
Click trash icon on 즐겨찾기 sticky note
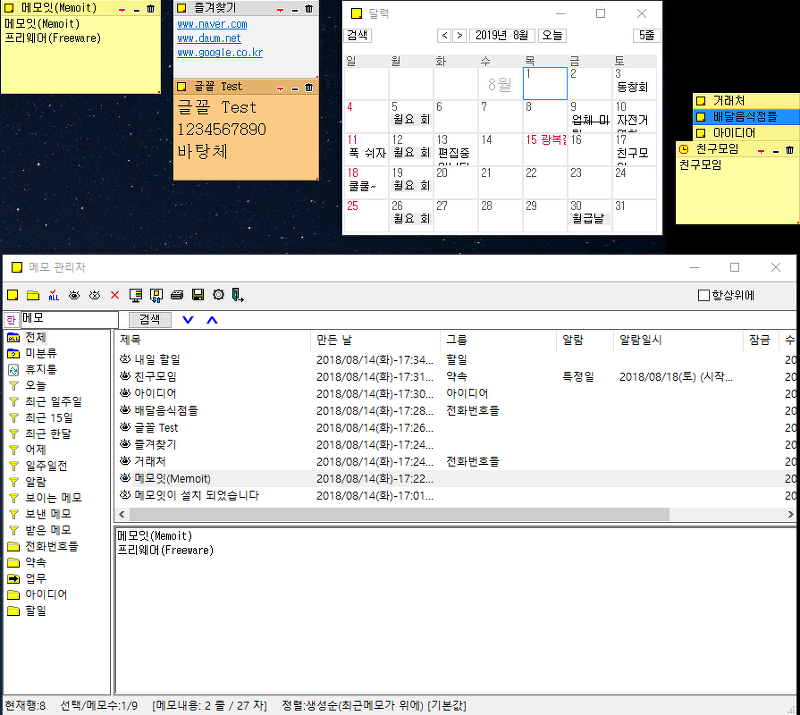point(309,9)
